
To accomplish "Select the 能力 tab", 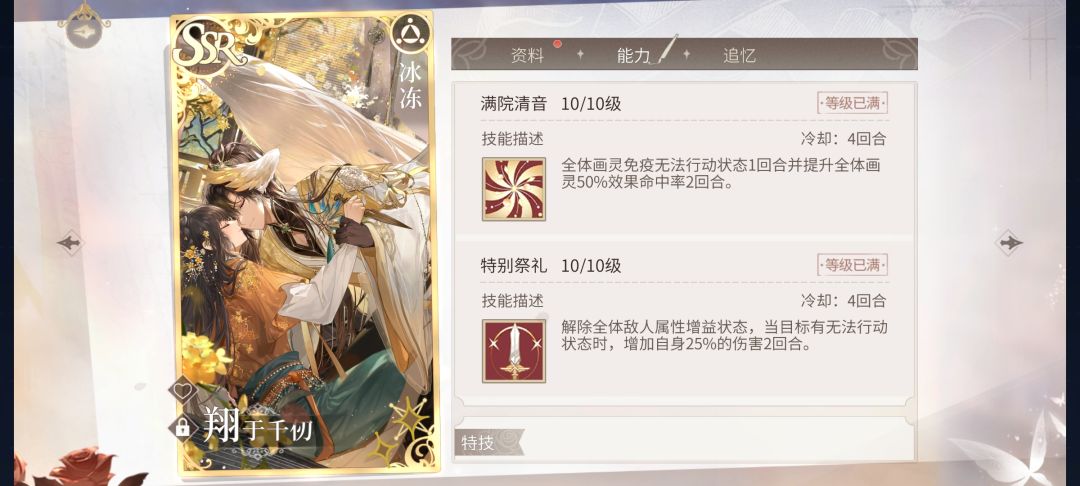I will click(x=633, y=56).
